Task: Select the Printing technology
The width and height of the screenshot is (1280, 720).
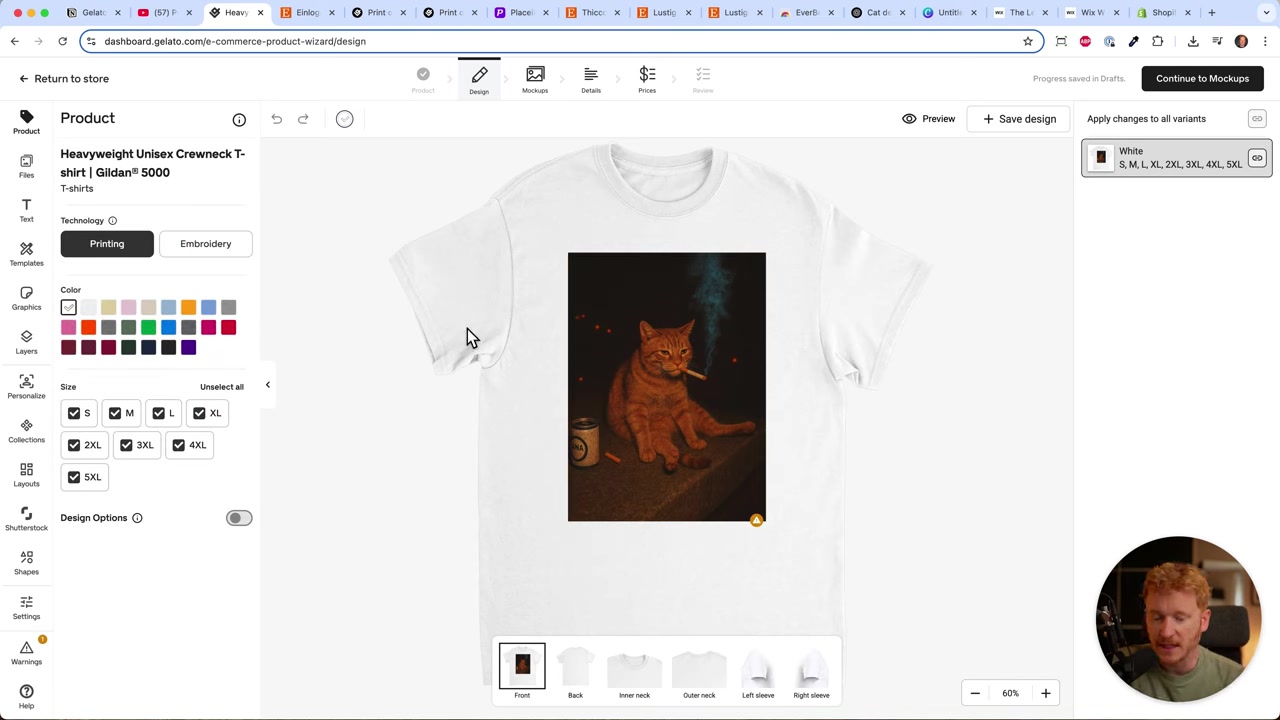Action: pos(107,244)
